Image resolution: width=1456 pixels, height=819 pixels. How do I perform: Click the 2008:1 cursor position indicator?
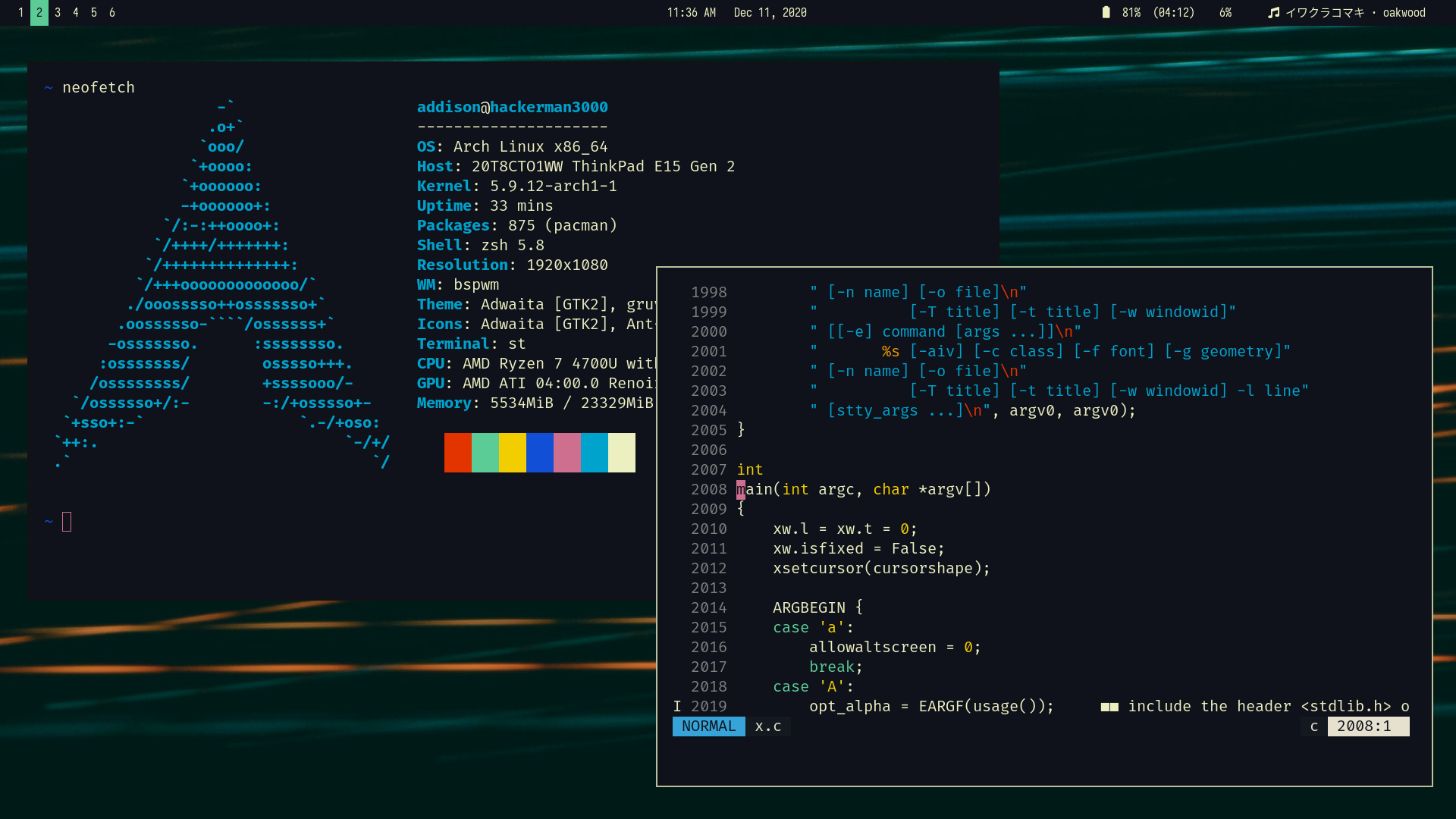pyautogui.click(x=1363, y=726)
